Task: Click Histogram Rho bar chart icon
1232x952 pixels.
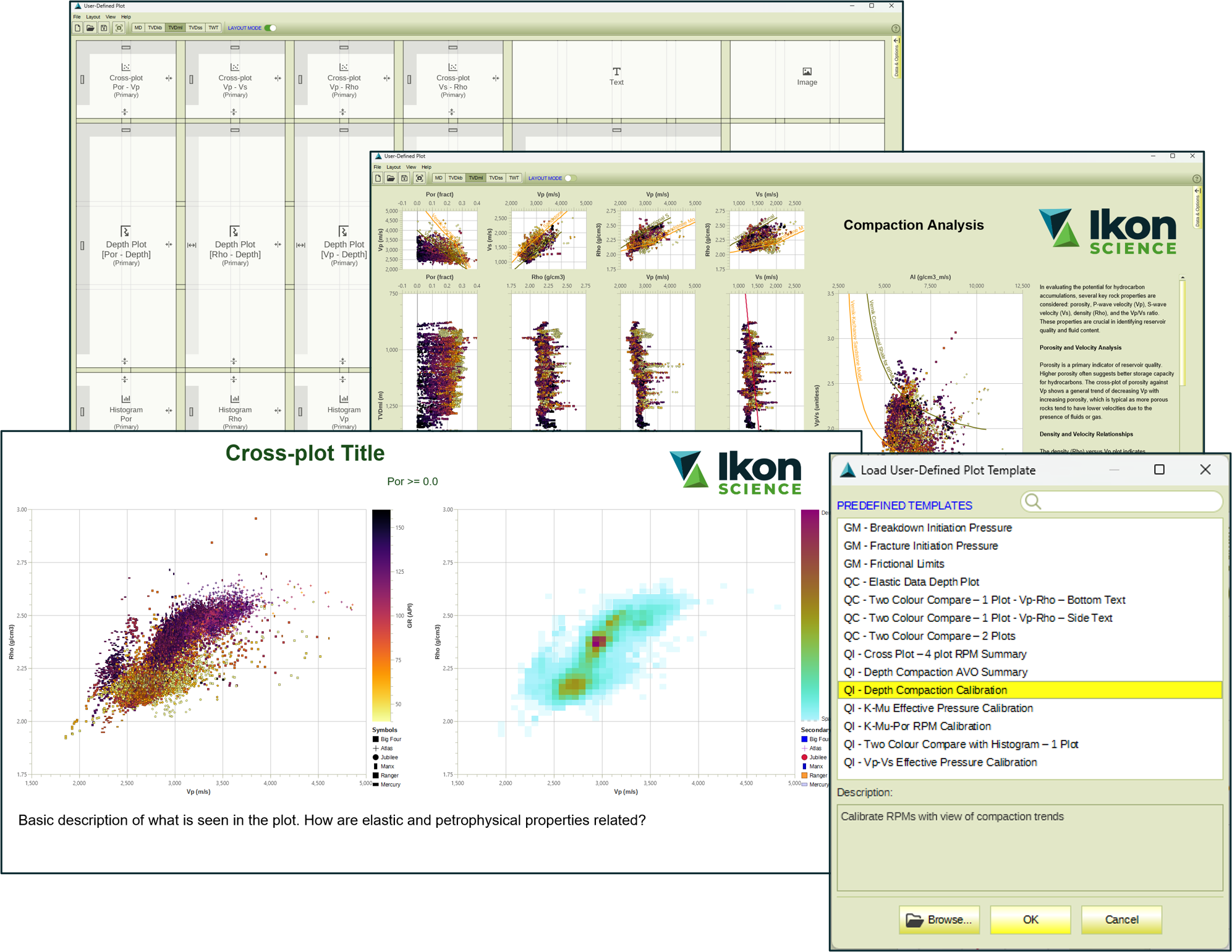Action: point(234,399)
